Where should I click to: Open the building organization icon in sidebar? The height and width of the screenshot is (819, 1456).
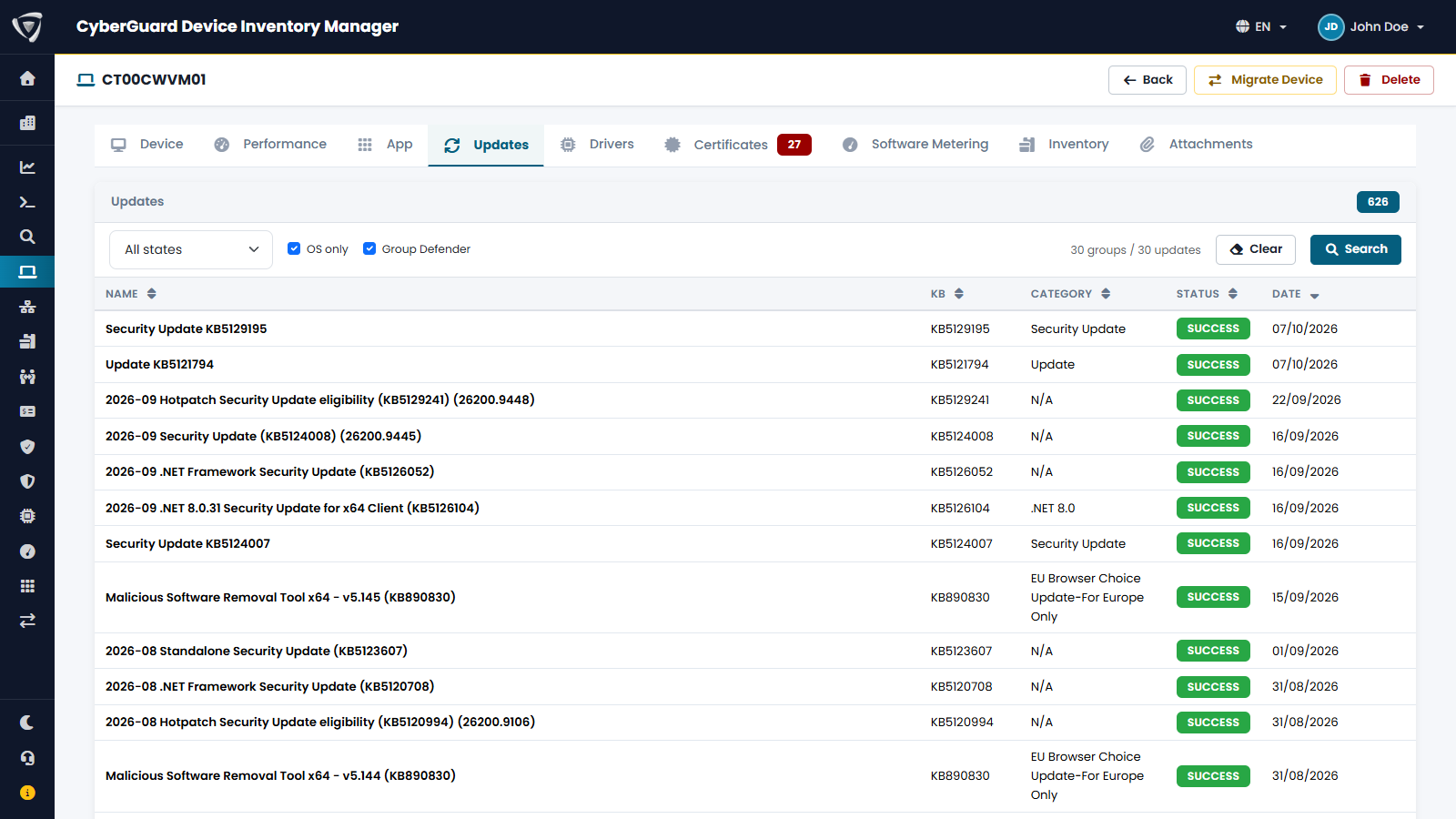[27, 123]
